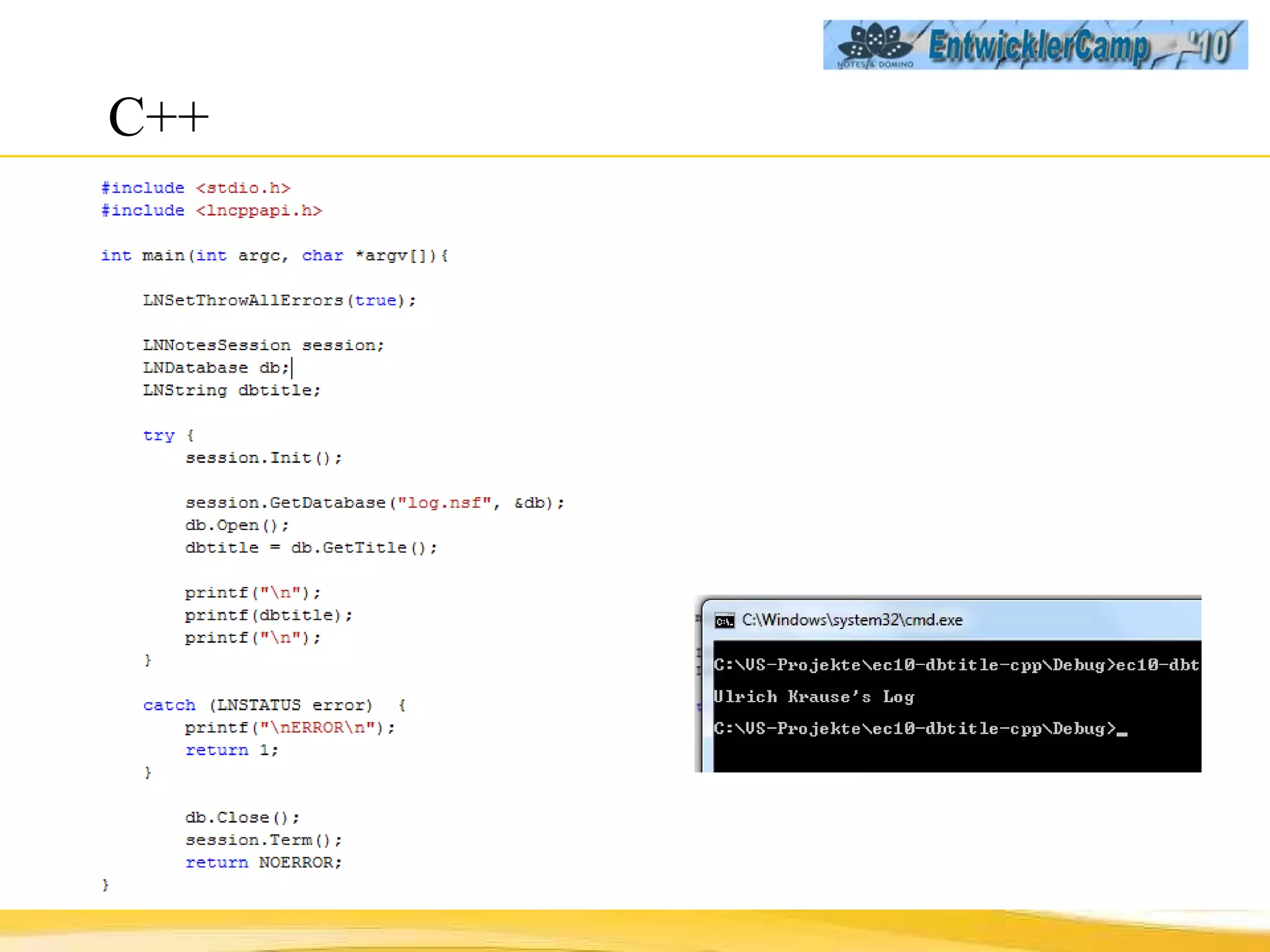Click the 'Ulrich Krause's Log' console output
Screen dimensions: 1270x952
pos(814,697)
